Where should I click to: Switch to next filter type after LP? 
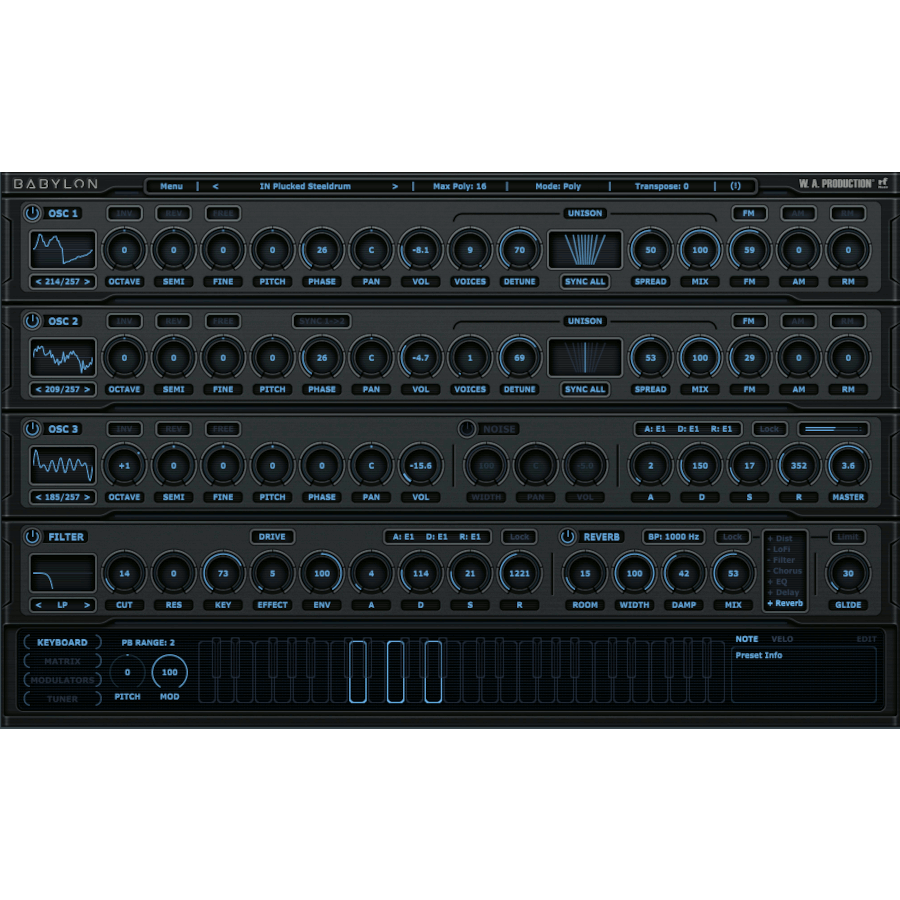(x=87, y=605)
